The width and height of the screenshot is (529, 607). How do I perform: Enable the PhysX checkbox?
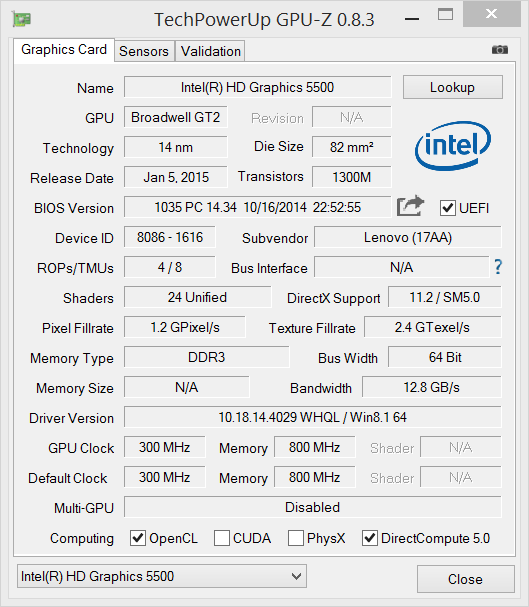[x=296, y=538]
